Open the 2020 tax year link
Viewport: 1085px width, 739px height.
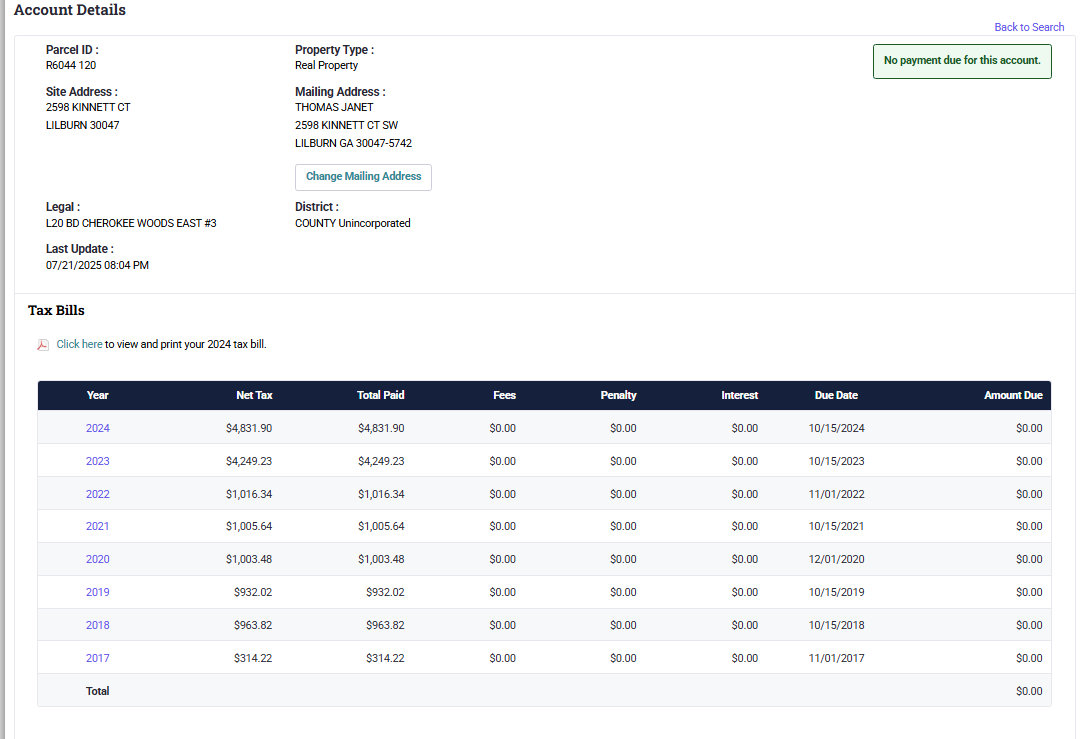[97, 559]
